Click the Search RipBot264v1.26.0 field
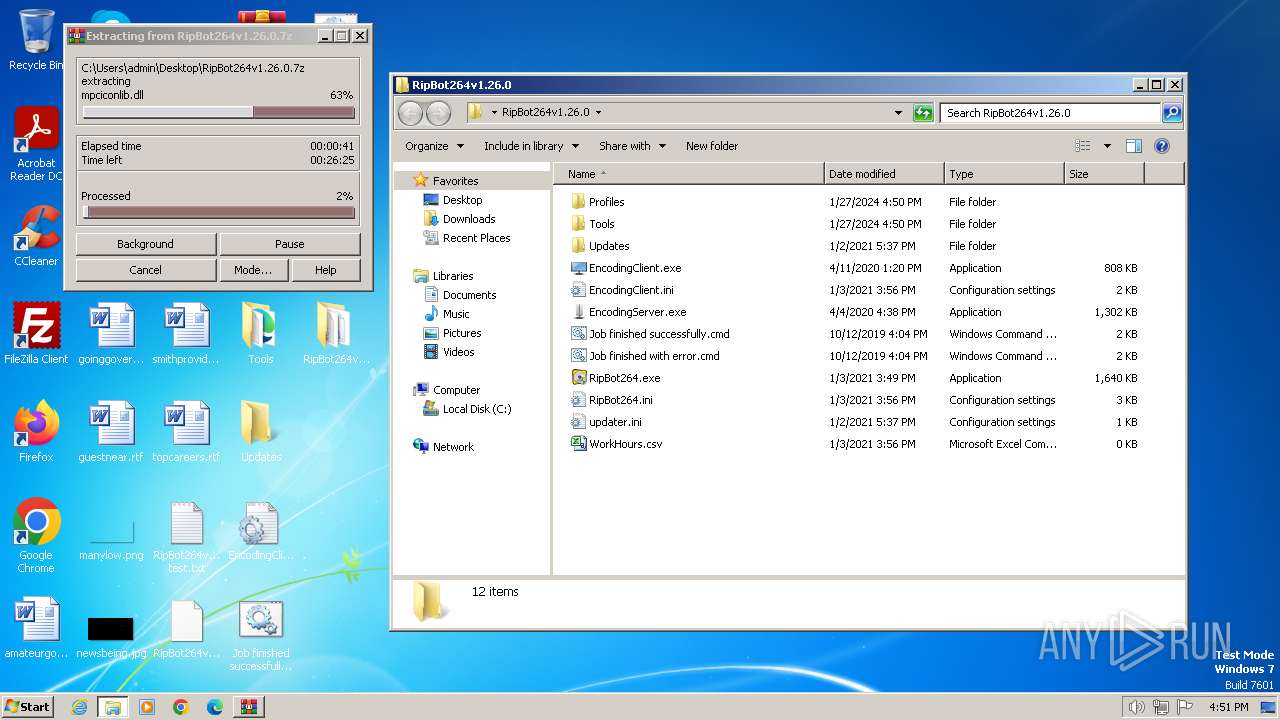Viewport: 1280px width, 720px height. pos(1050,113)
